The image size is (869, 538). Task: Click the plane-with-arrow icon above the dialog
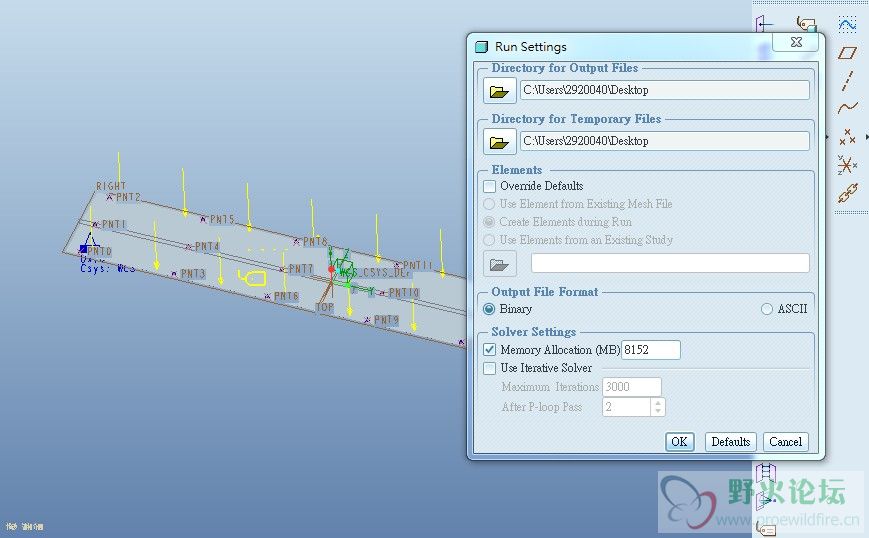(764, 24)
